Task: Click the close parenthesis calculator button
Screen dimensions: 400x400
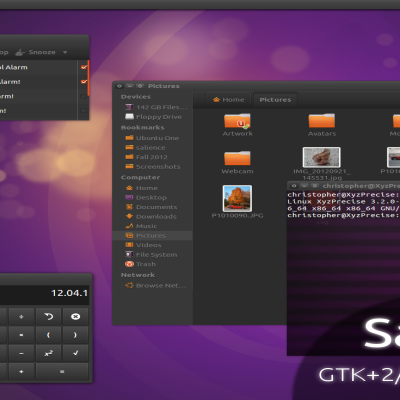Action: point(76,335)
